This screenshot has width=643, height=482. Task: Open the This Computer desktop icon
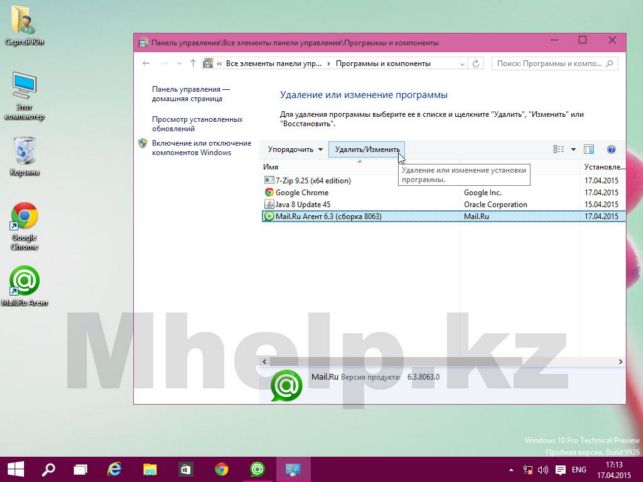point(25,96)
